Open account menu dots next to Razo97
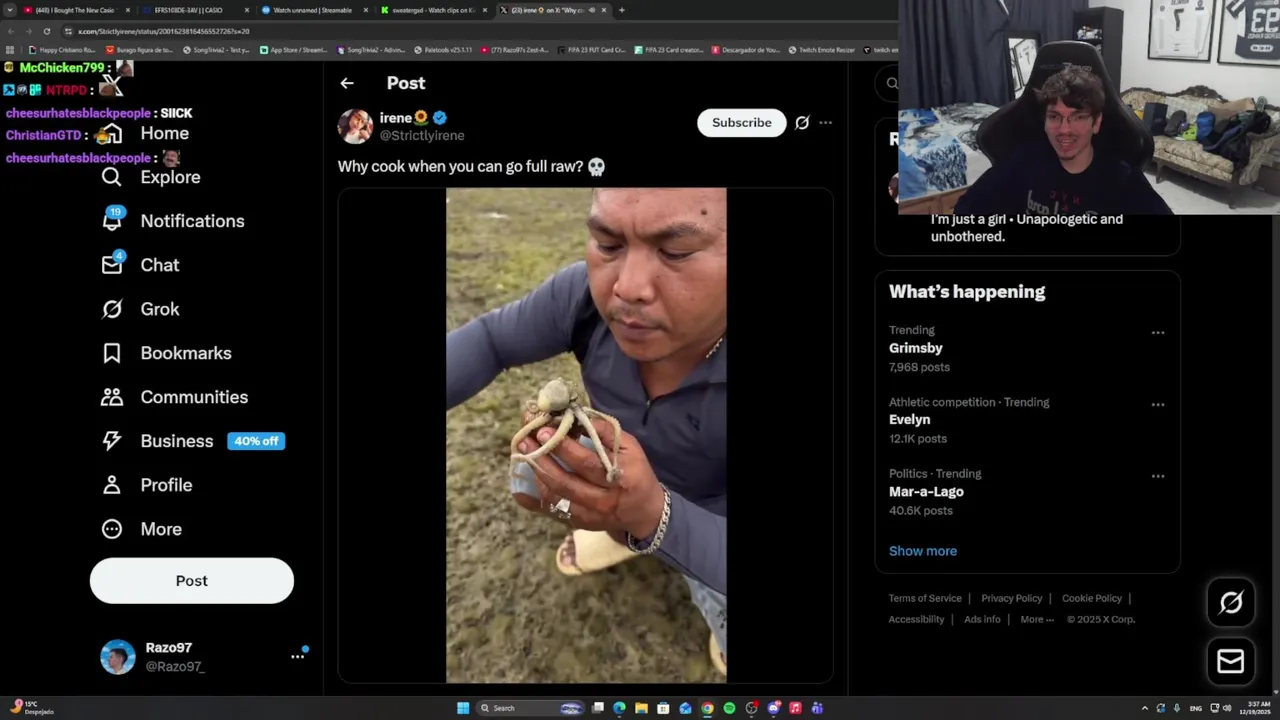This screenshot has height=720, width=1280. [x=297, y=657]
